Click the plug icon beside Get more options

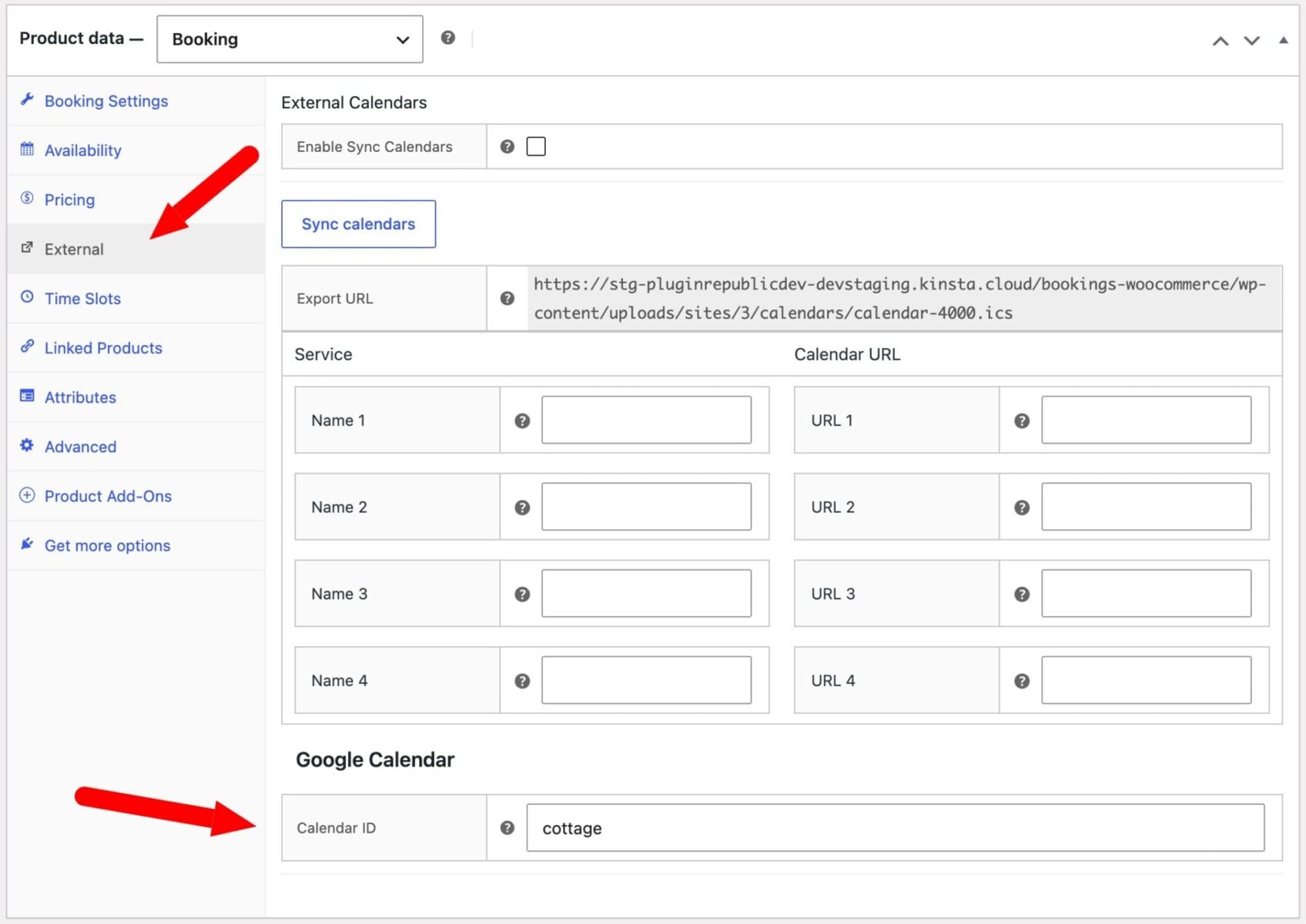click(x=27, y=544)
